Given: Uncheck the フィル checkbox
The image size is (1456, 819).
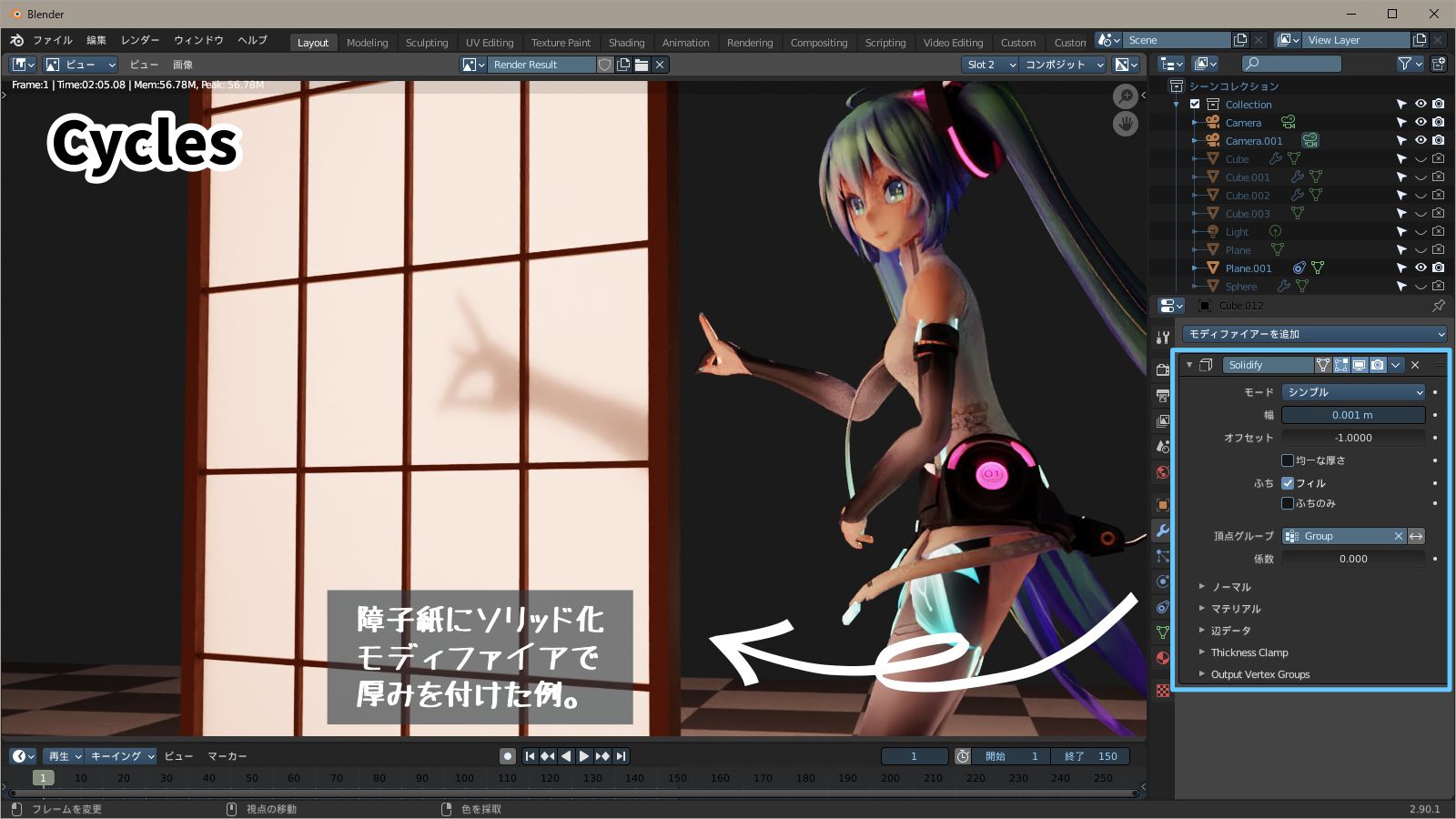Looking at the screenshot, I should [1288, 483].
